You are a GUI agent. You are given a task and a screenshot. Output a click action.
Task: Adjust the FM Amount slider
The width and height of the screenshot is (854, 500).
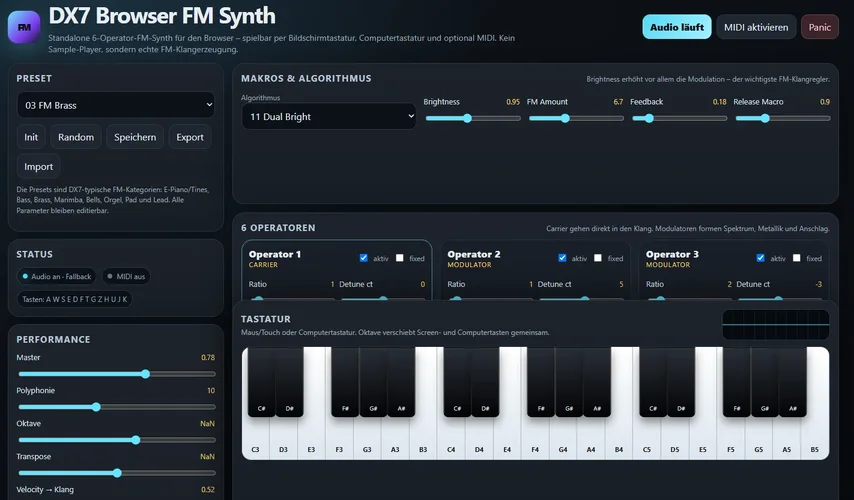tap(576, 118)
